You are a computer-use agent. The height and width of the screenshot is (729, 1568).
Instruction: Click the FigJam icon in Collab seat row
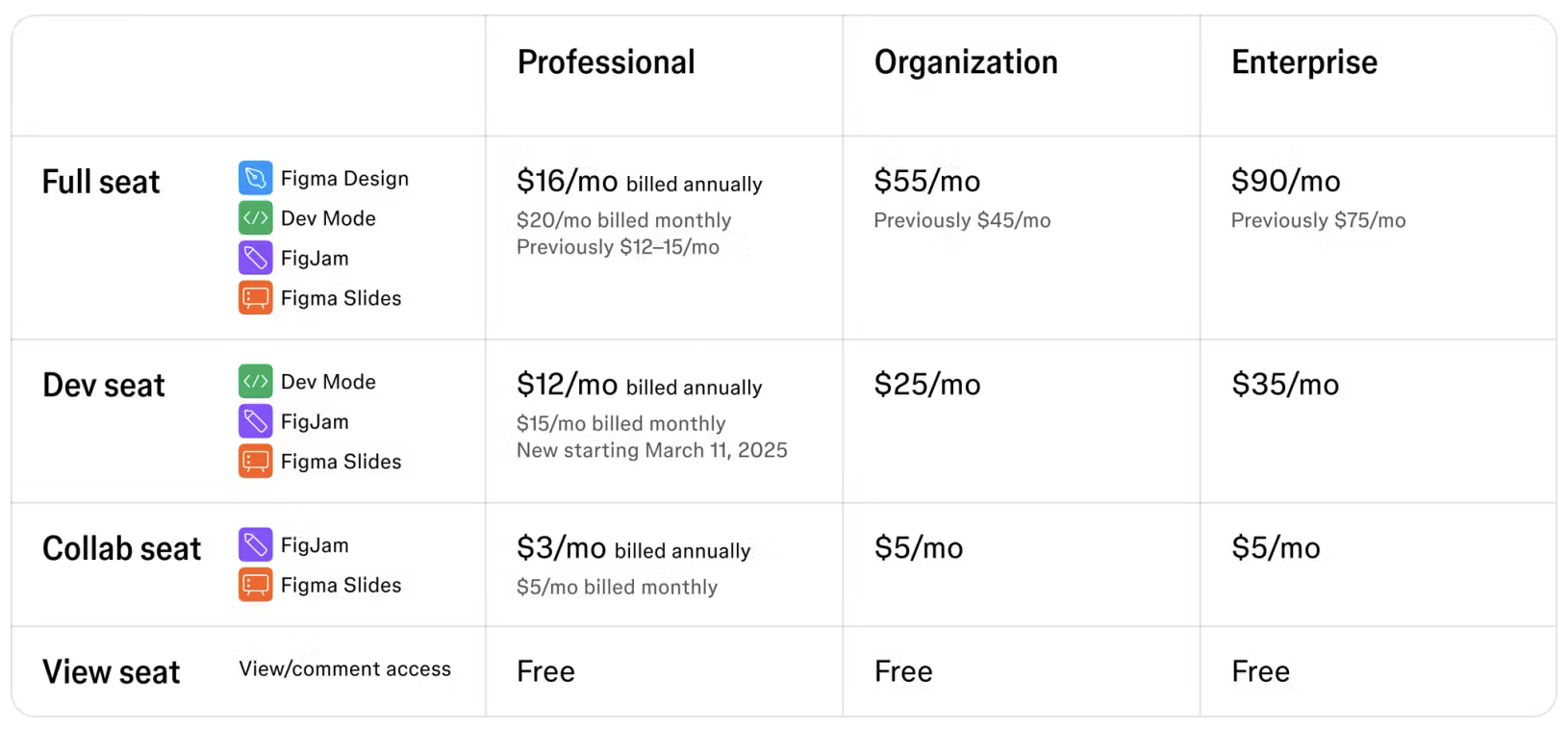pyautogui.click(x=255, y=545)
